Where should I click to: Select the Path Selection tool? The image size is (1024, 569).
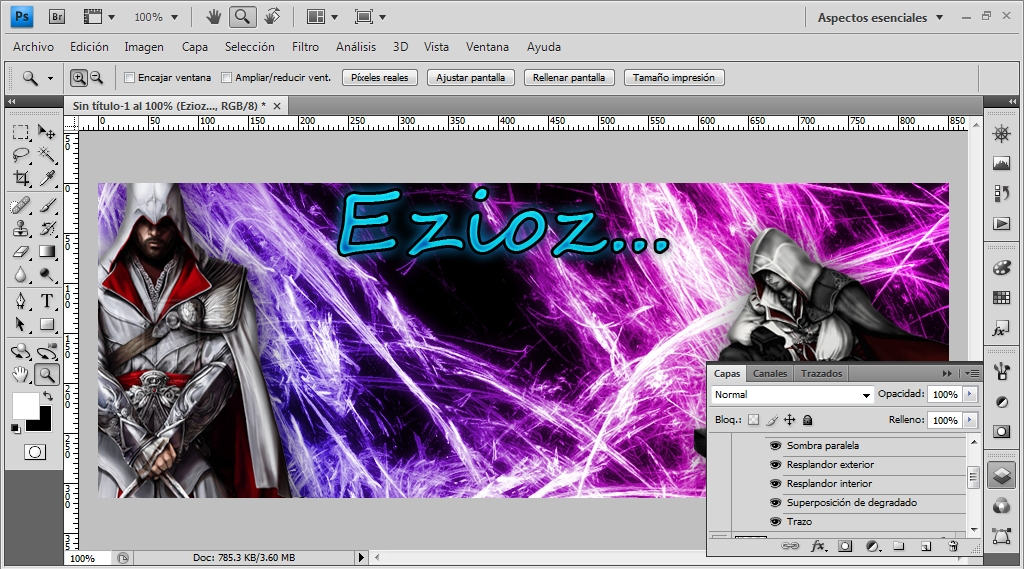point(21,324)
